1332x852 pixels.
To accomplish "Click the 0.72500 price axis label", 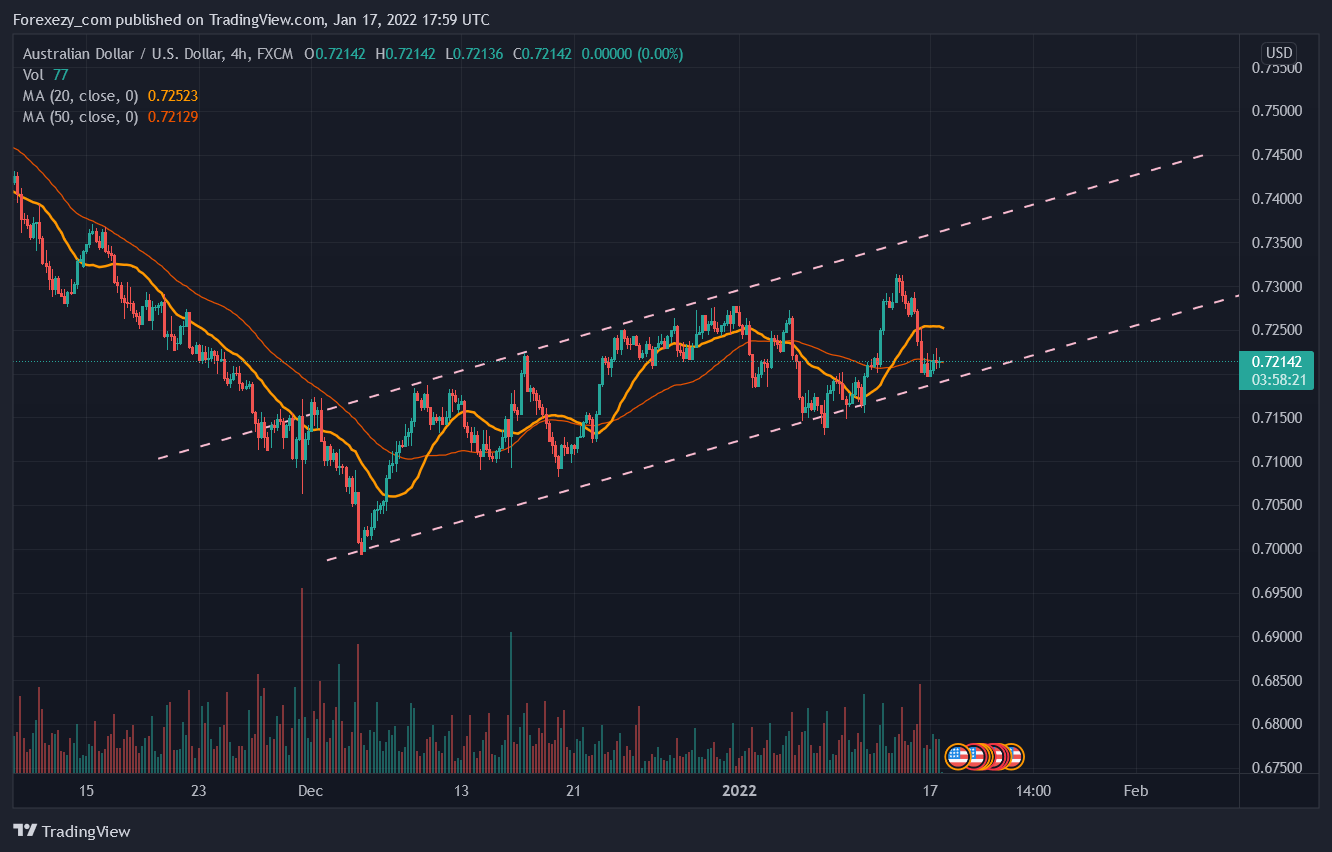I will pyautogui.click(x=1276, y=330).
